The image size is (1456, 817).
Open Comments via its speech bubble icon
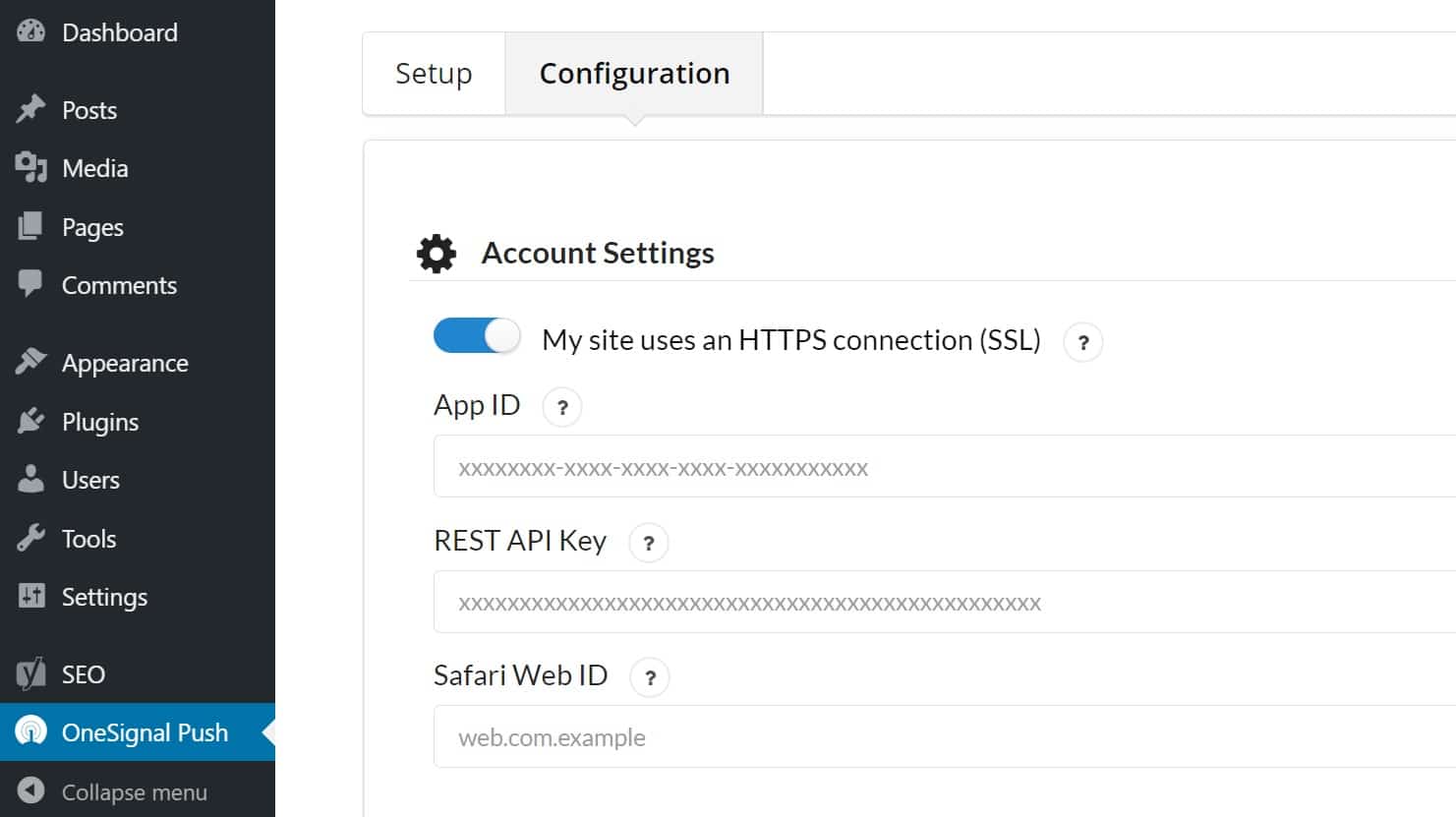(x=32, y=285)
